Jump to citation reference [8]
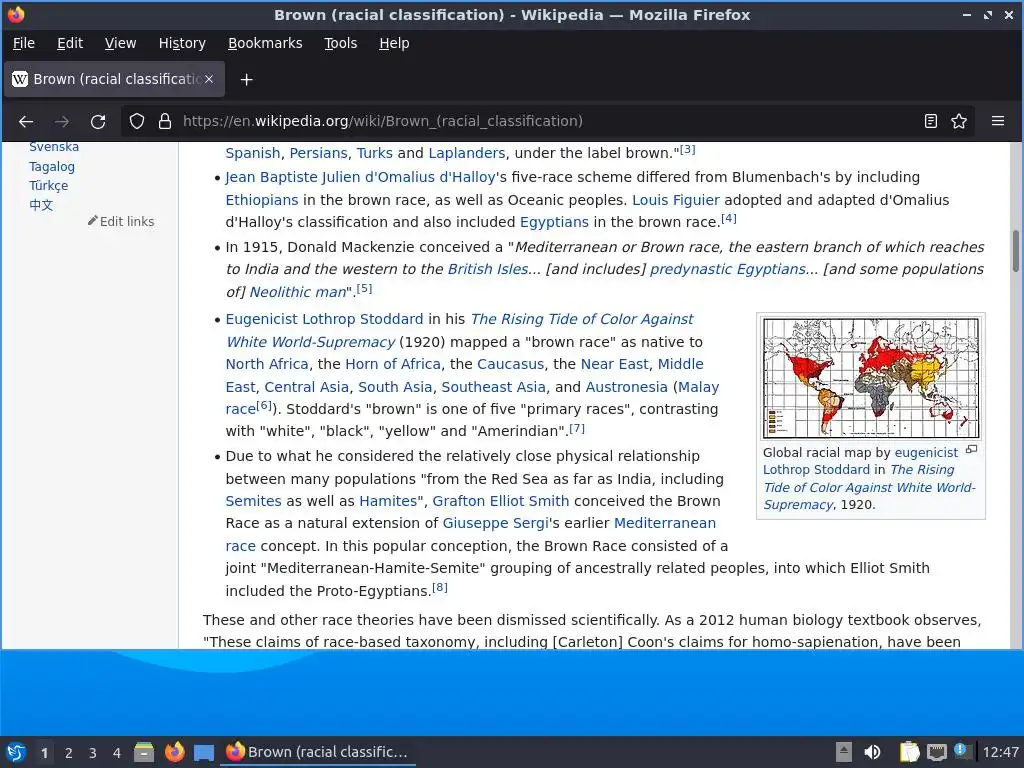The height and width of the screenshot is (768, 1024). [440, 587]
